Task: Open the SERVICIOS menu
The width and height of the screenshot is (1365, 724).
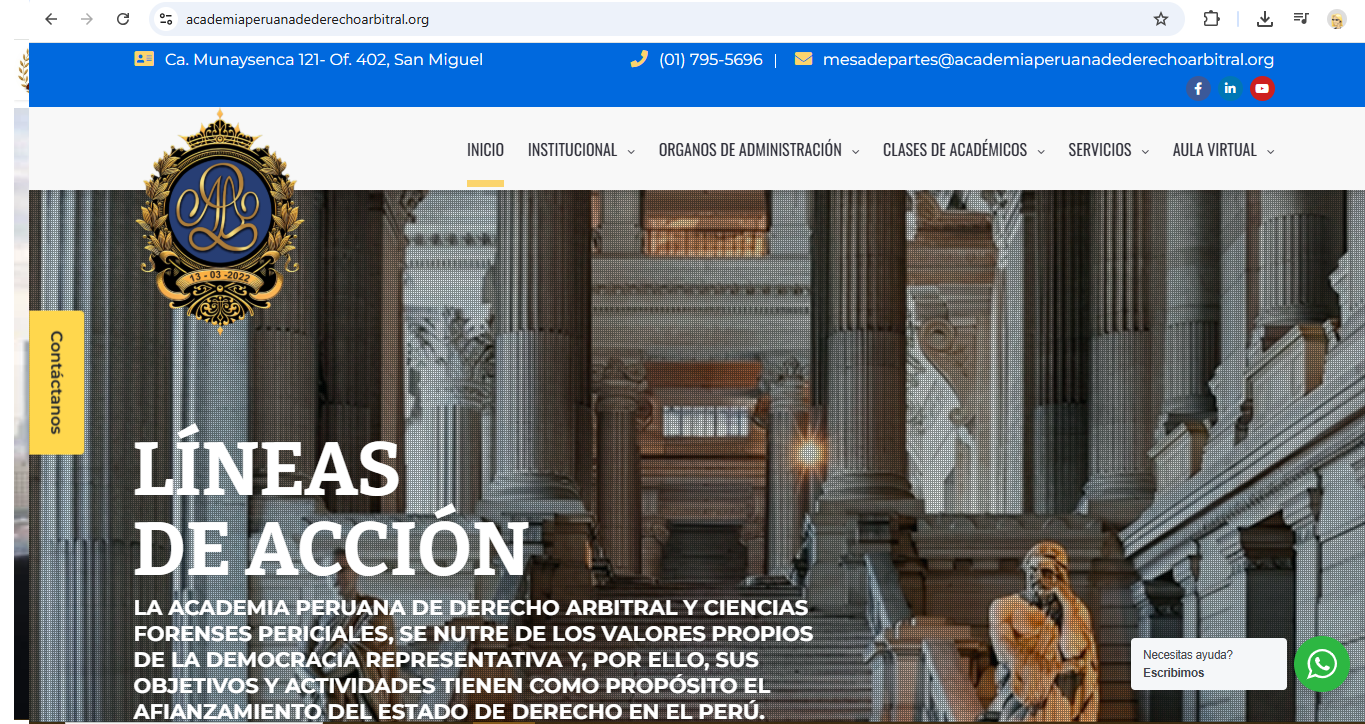Action: click(1100, 150)
